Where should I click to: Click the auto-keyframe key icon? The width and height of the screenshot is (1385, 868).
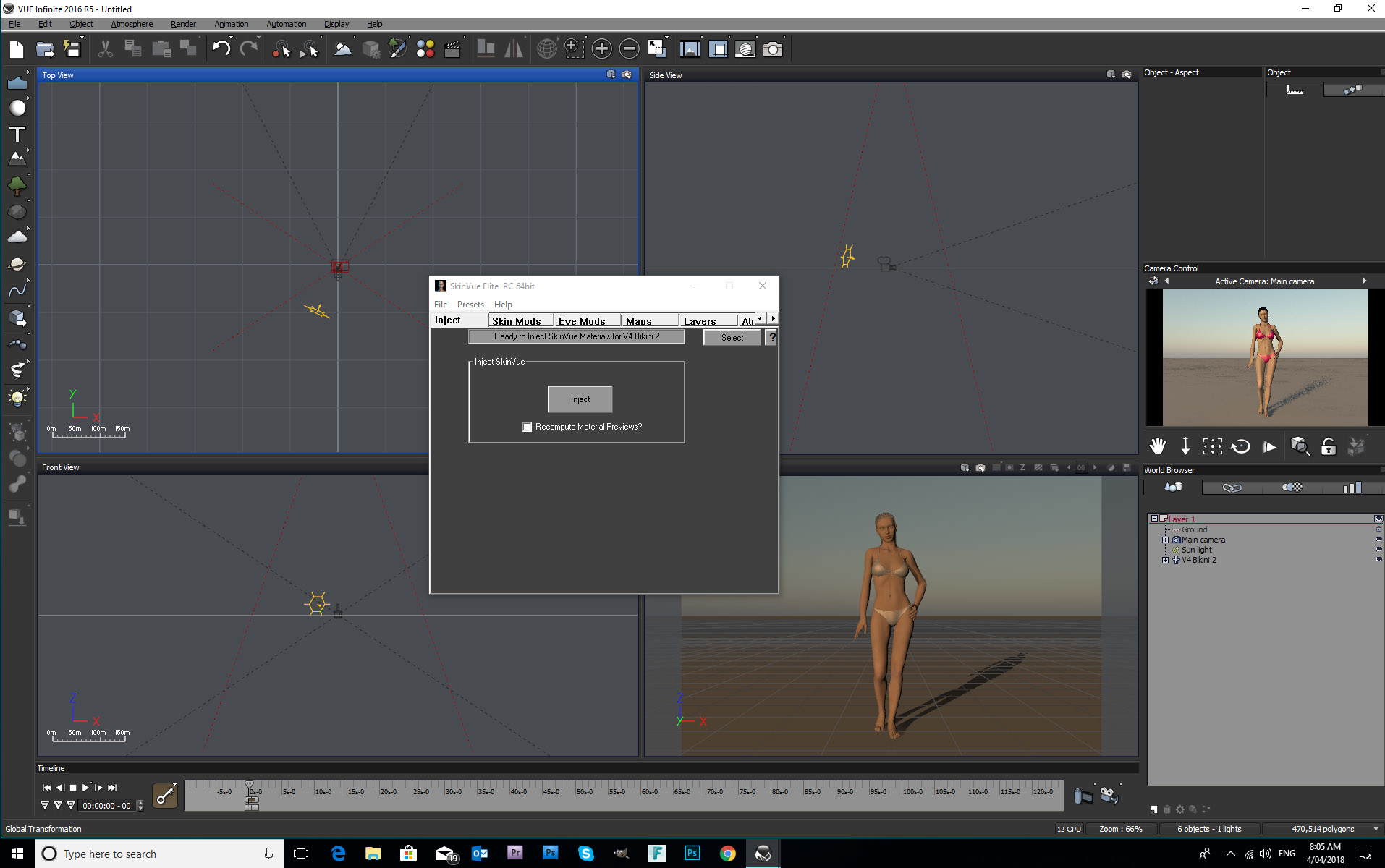(x=165, y=796)
